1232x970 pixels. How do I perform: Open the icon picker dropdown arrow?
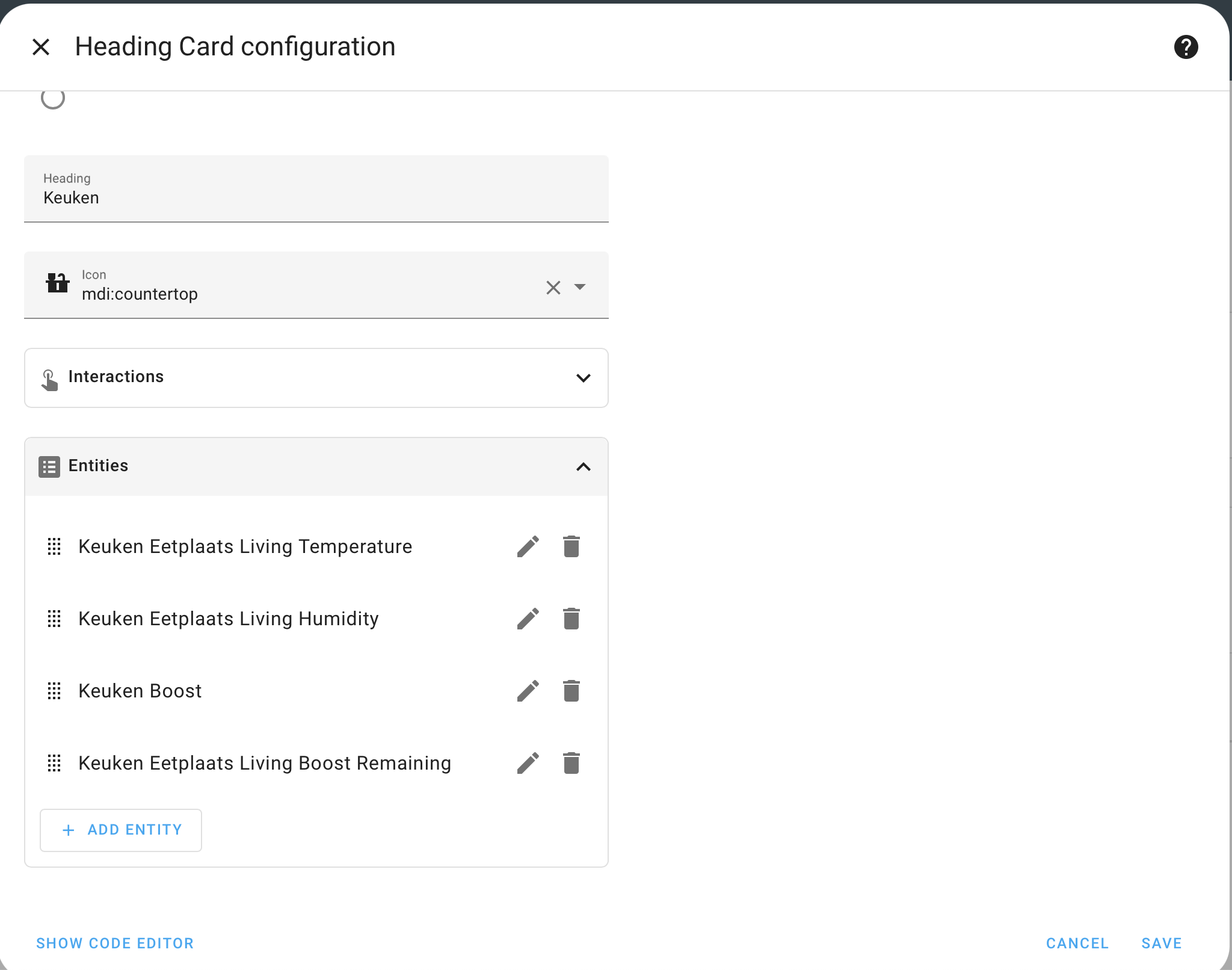[580, 287]
